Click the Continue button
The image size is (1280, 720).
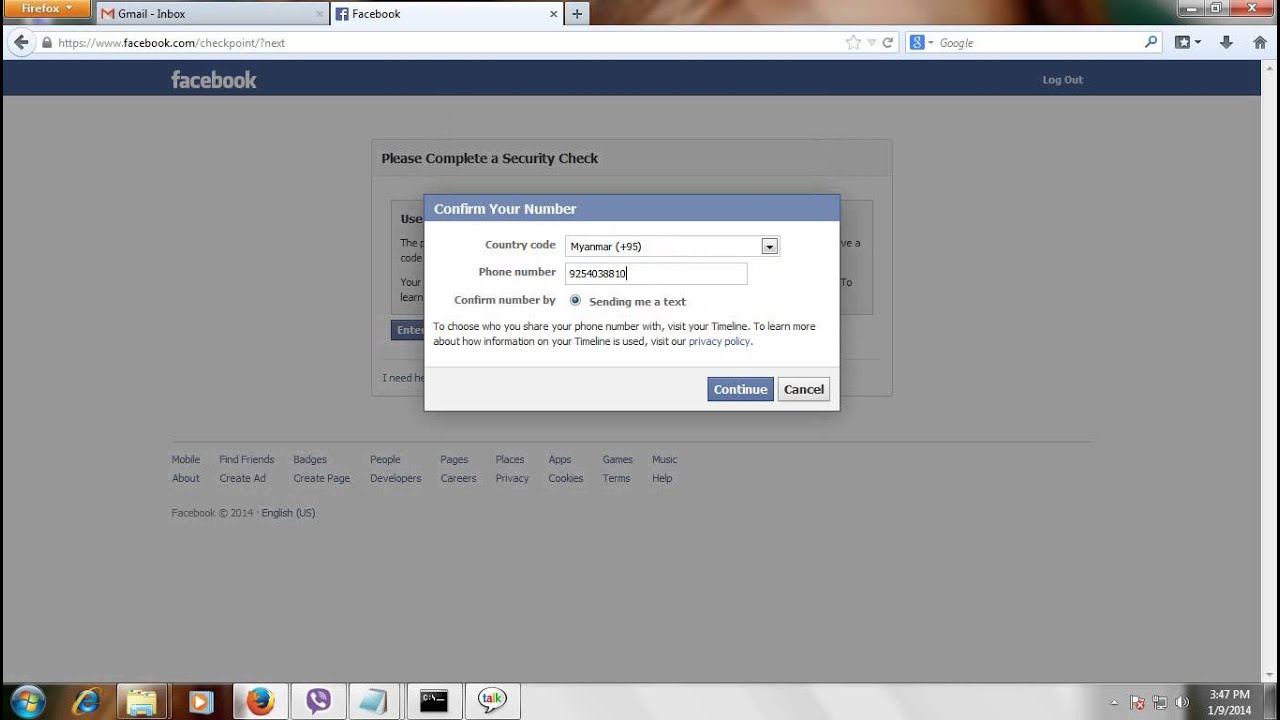pyautogui.click(x=740, y=389)
